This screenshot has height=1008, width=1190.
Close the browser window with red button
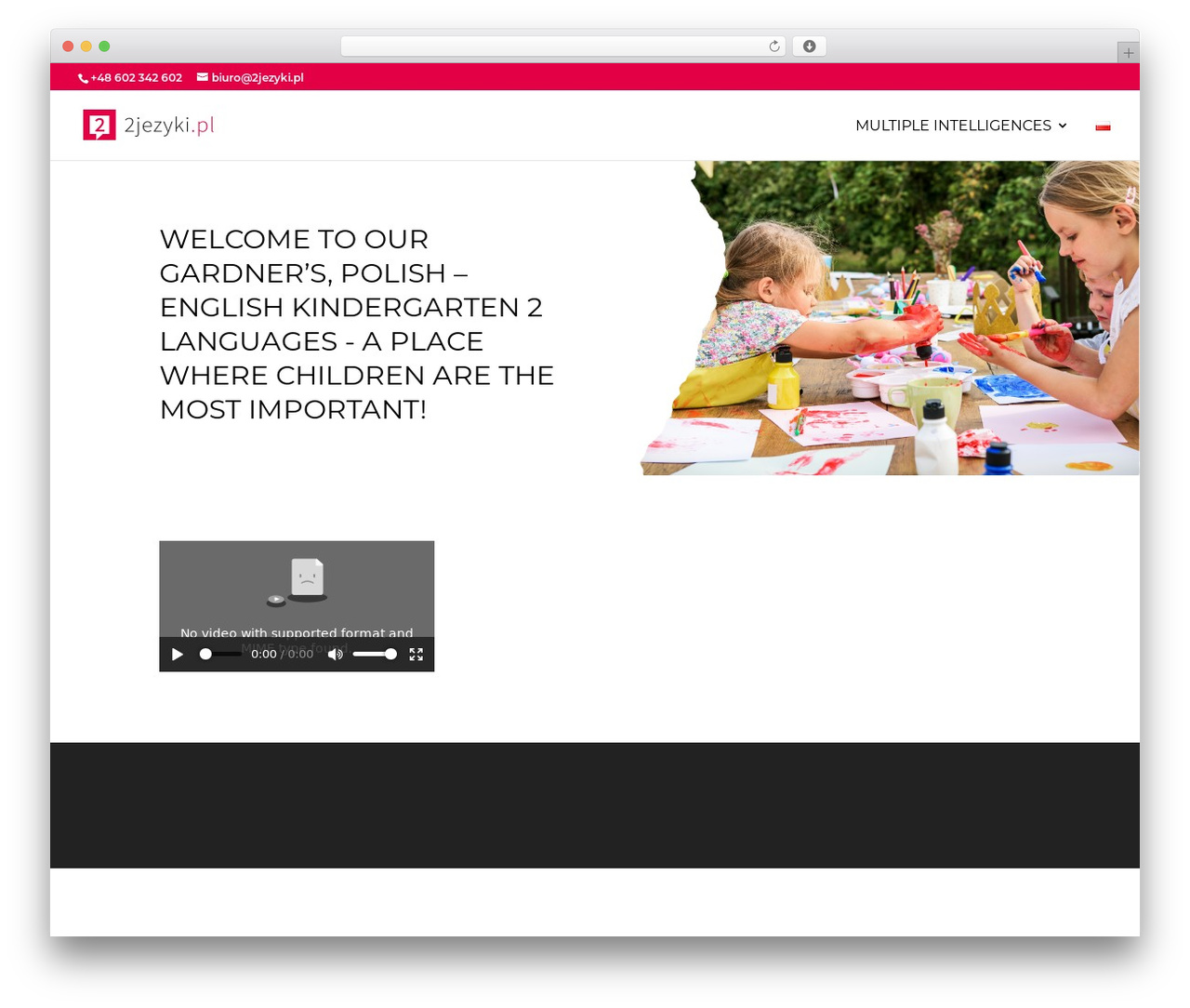tap(68, 46)
